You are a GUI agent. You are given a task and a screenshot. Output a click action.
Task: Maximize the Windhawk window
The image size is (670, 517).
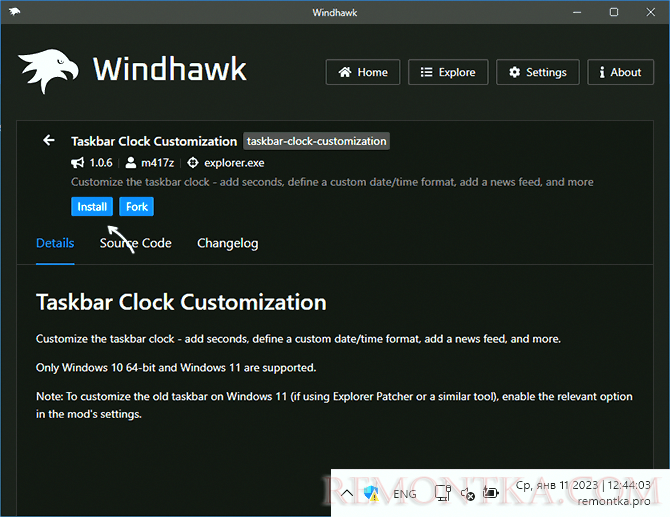coord(614,12)
